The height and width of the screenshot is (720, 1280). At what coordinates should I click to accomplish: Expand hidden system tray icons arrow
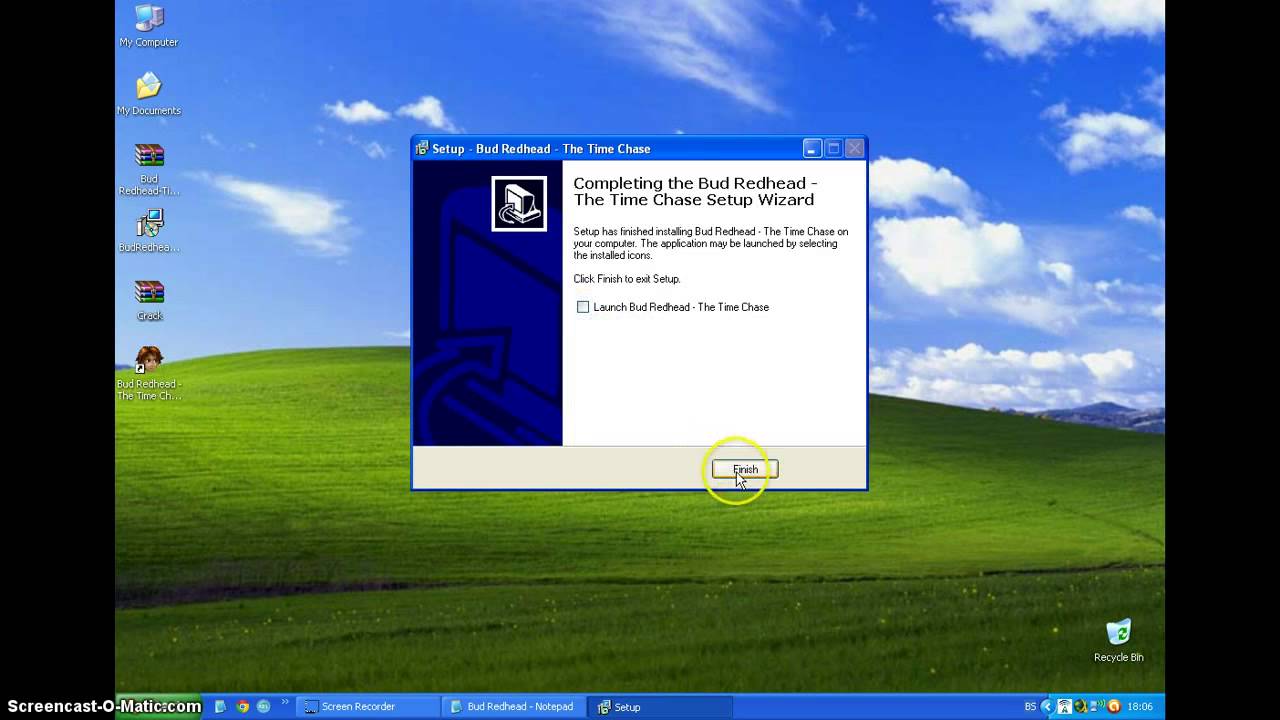coord(1047,707)
